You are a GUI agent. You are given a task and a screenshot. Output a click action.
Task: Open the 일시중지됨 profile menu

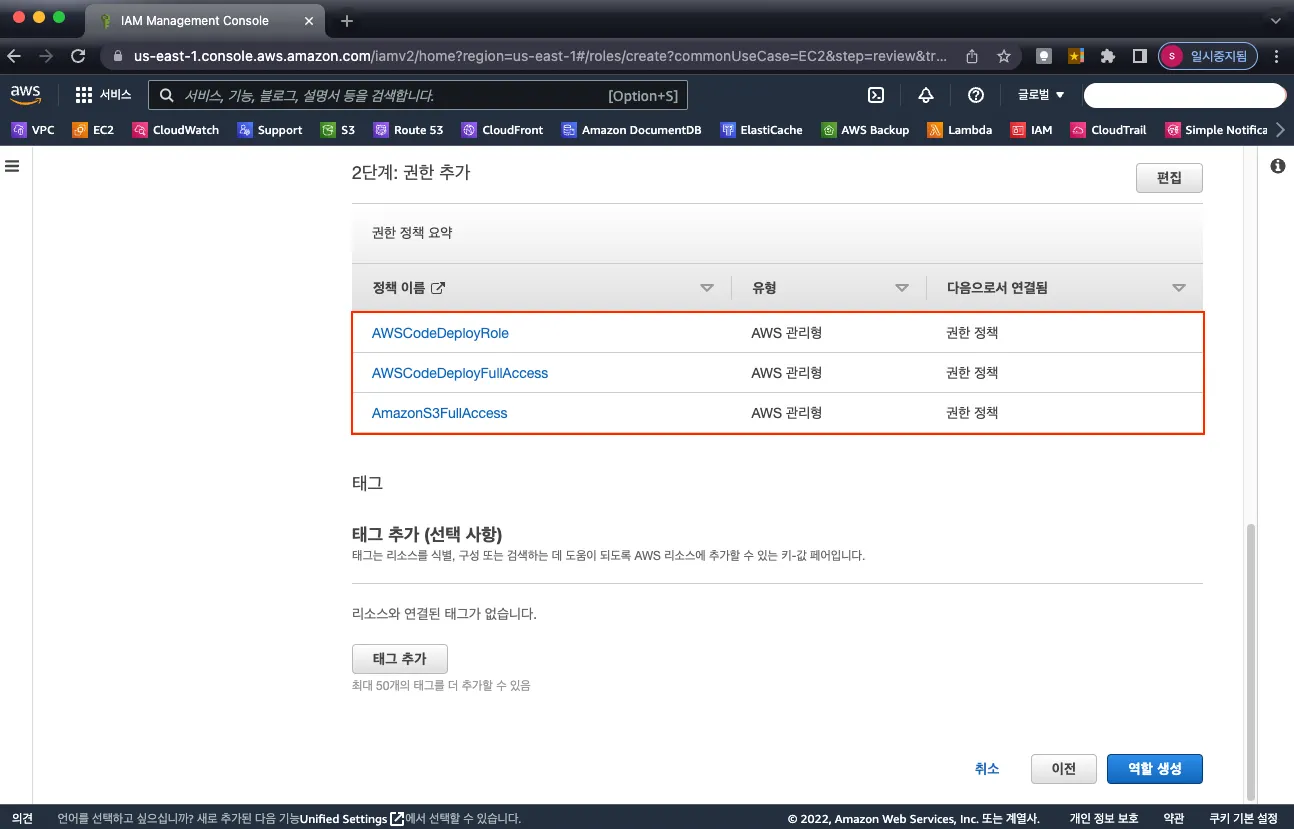[x=1206, y=56]
